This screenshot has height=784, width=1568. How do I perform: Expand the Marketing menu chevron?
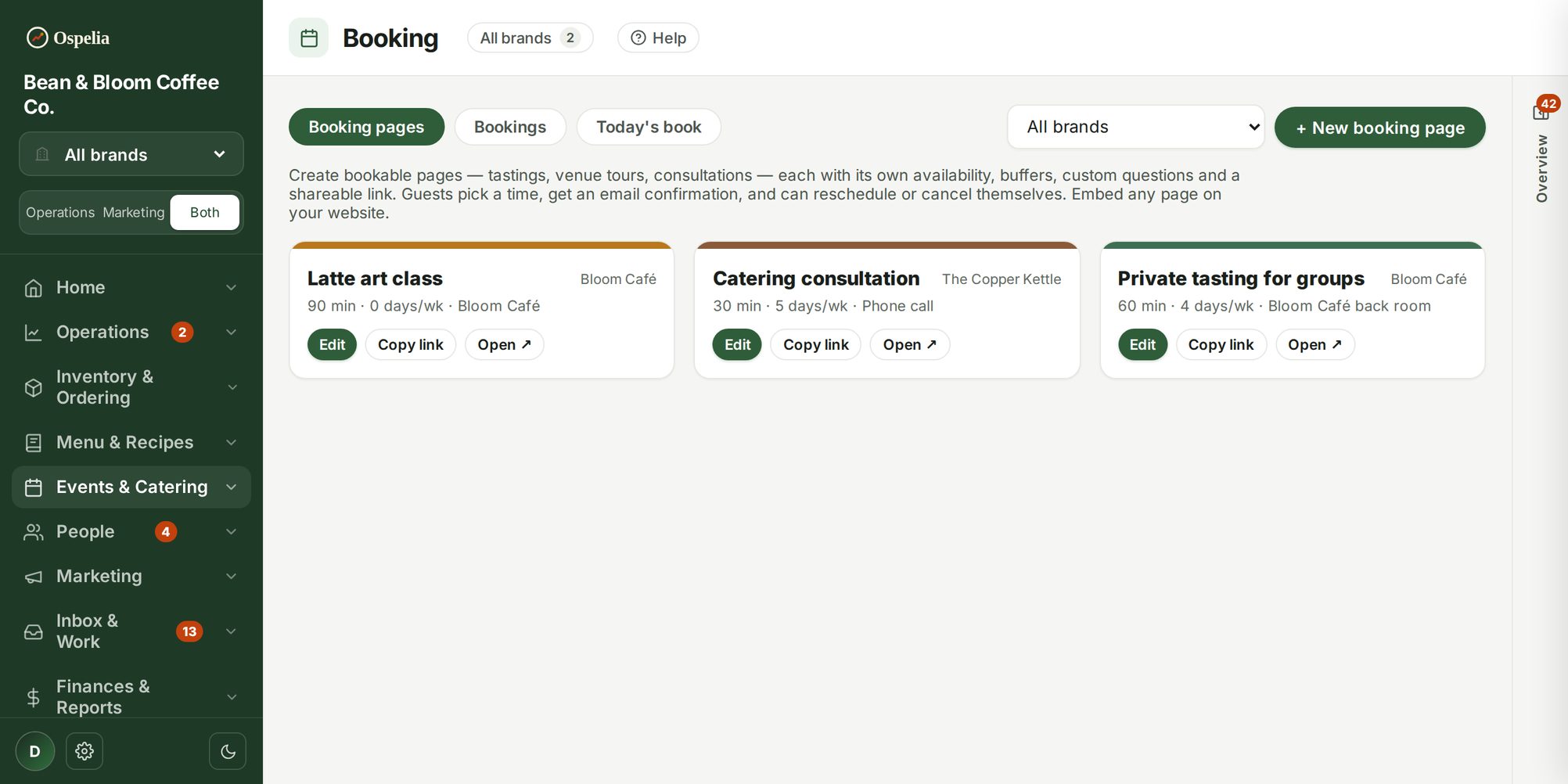point(232,577)
